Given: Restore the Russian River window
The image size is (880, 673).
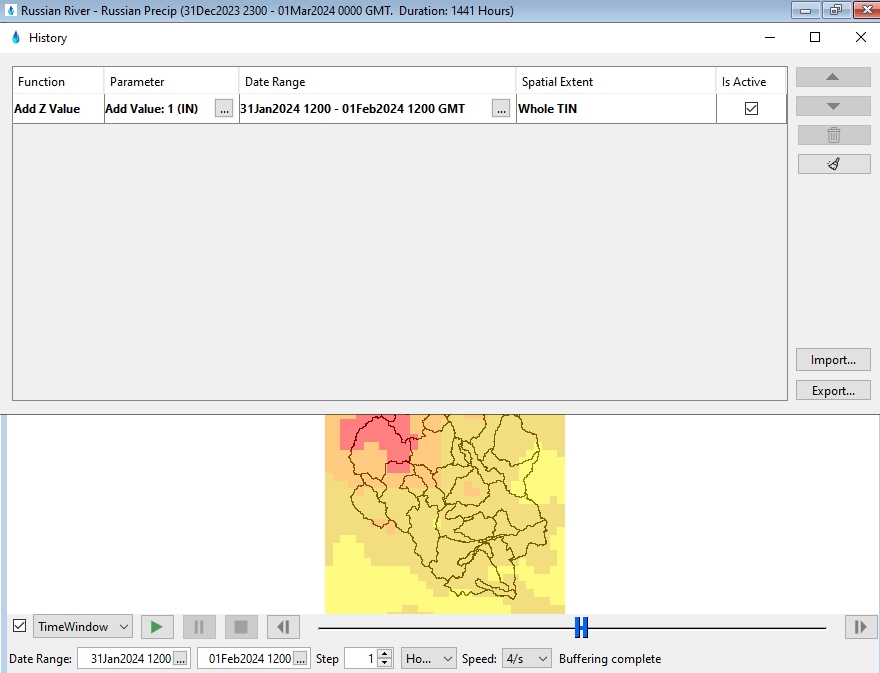Looking at the screenshot, I should coord(836,10).
